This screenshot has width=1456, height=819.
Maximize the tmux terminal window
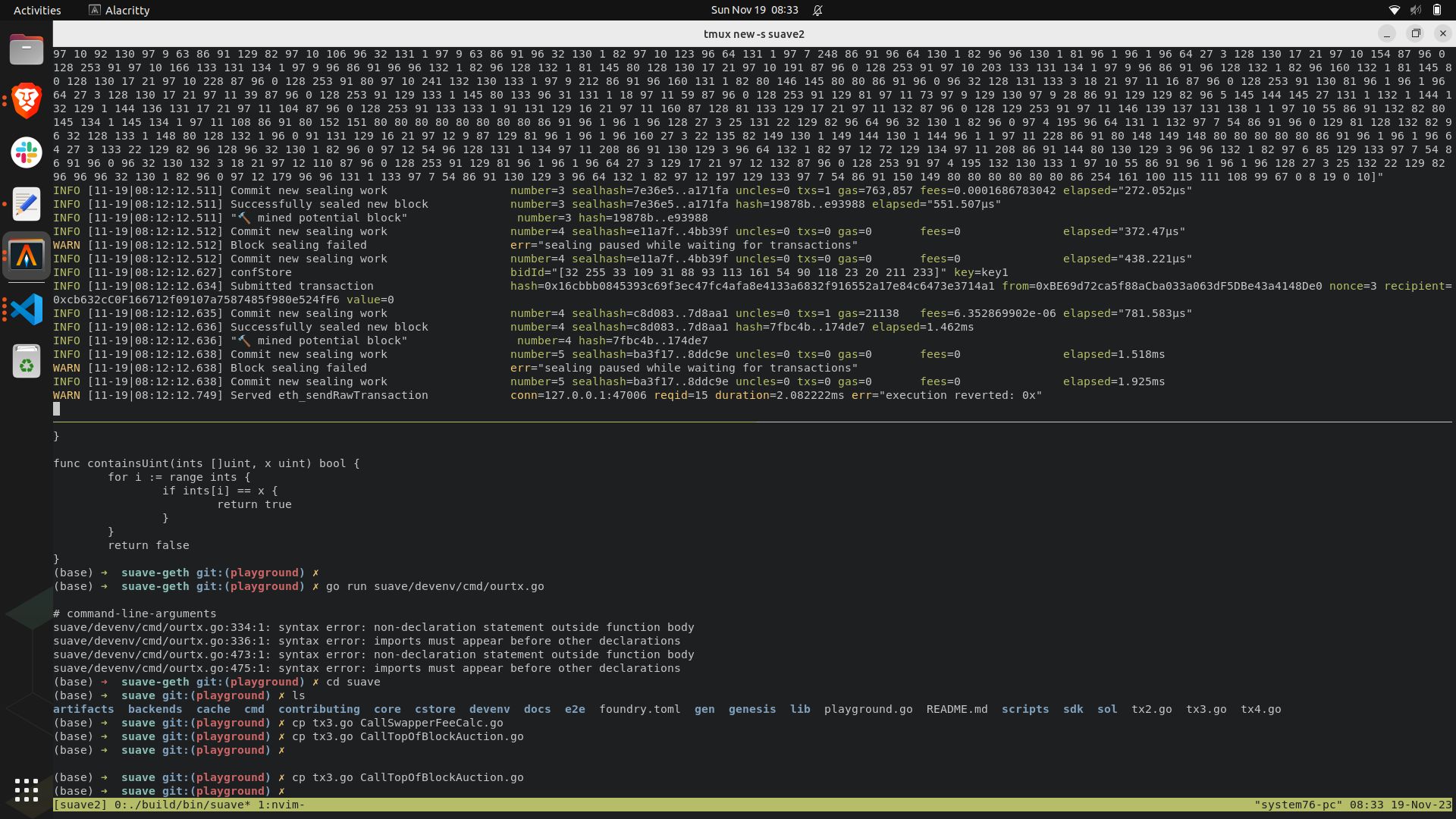click(x=1415, y=33)
